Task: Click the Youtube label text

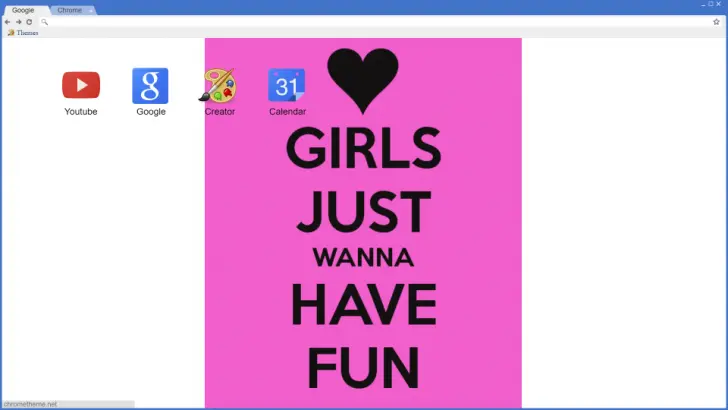Action: (x=81, y=112)
